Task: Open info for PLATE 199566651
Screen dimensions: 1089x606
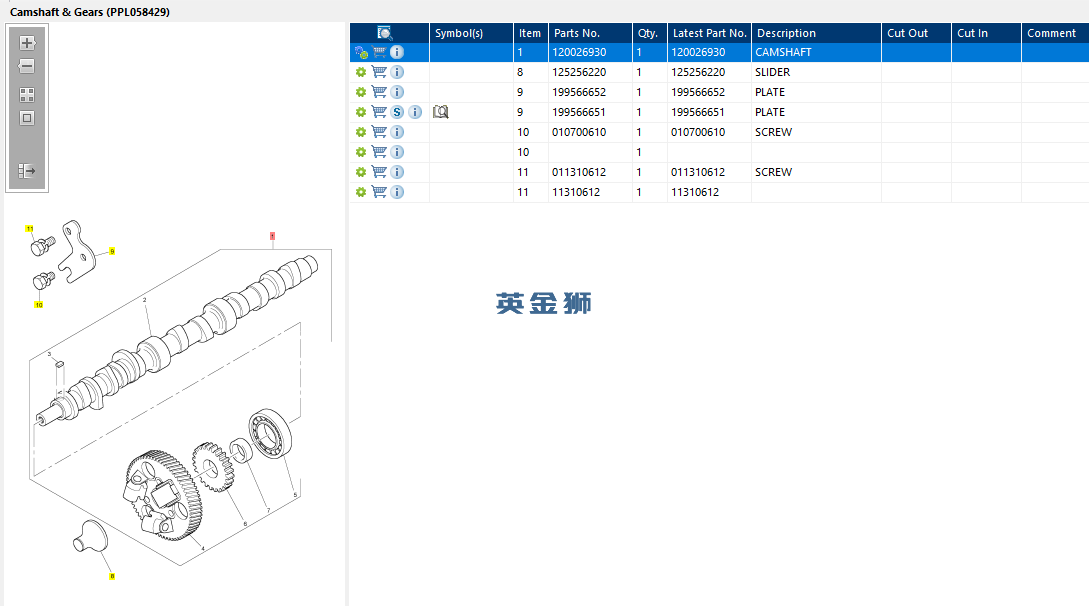Action: 415,112
